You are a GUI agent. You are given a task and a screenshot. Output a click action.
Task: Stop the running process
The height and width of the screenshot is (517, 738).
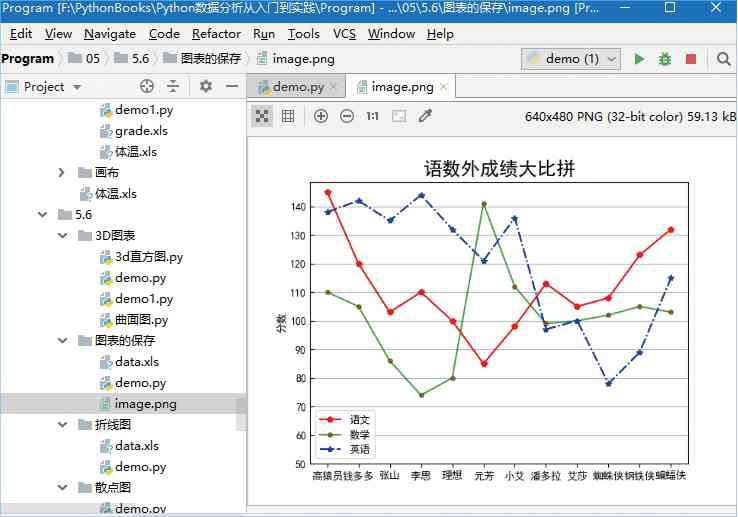tap(690, 59)
